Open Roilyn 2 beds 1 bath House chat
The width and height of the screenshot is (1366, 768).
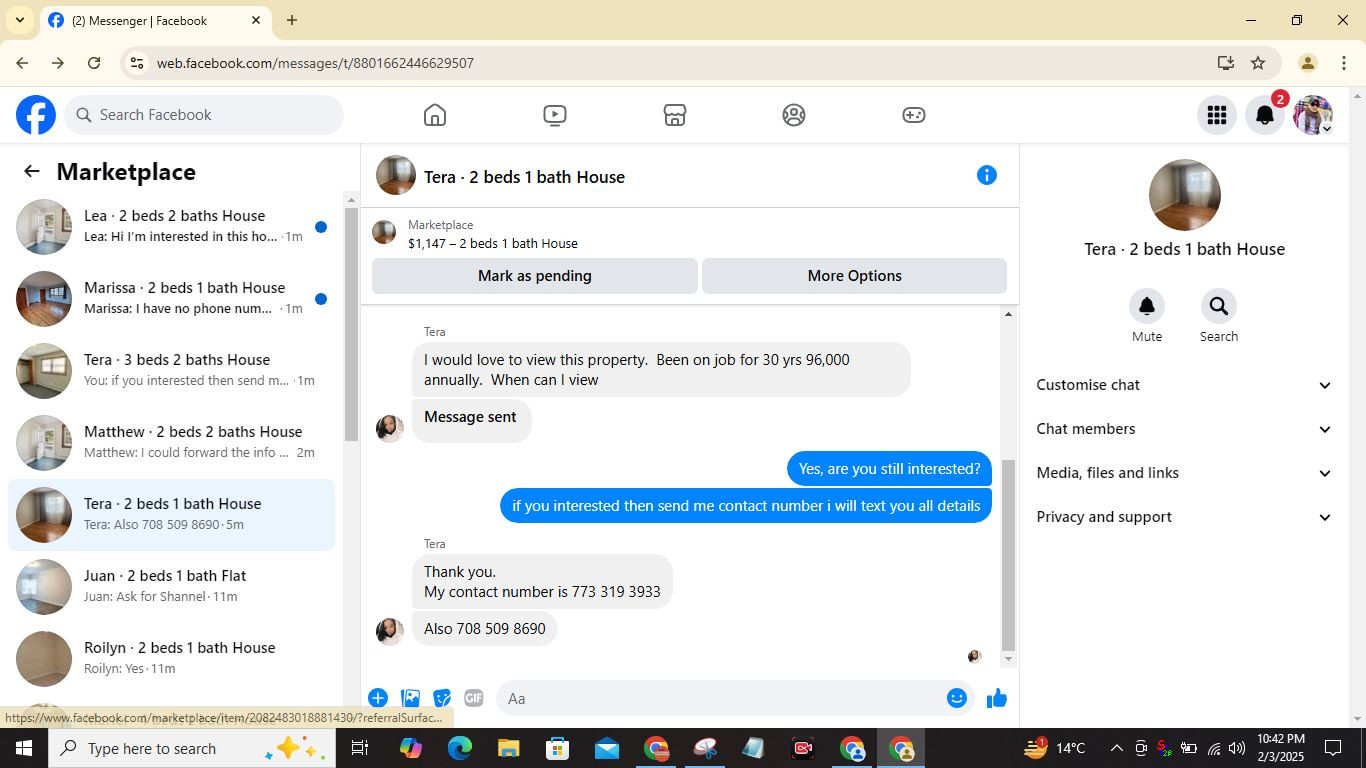[x=172, y=659]
